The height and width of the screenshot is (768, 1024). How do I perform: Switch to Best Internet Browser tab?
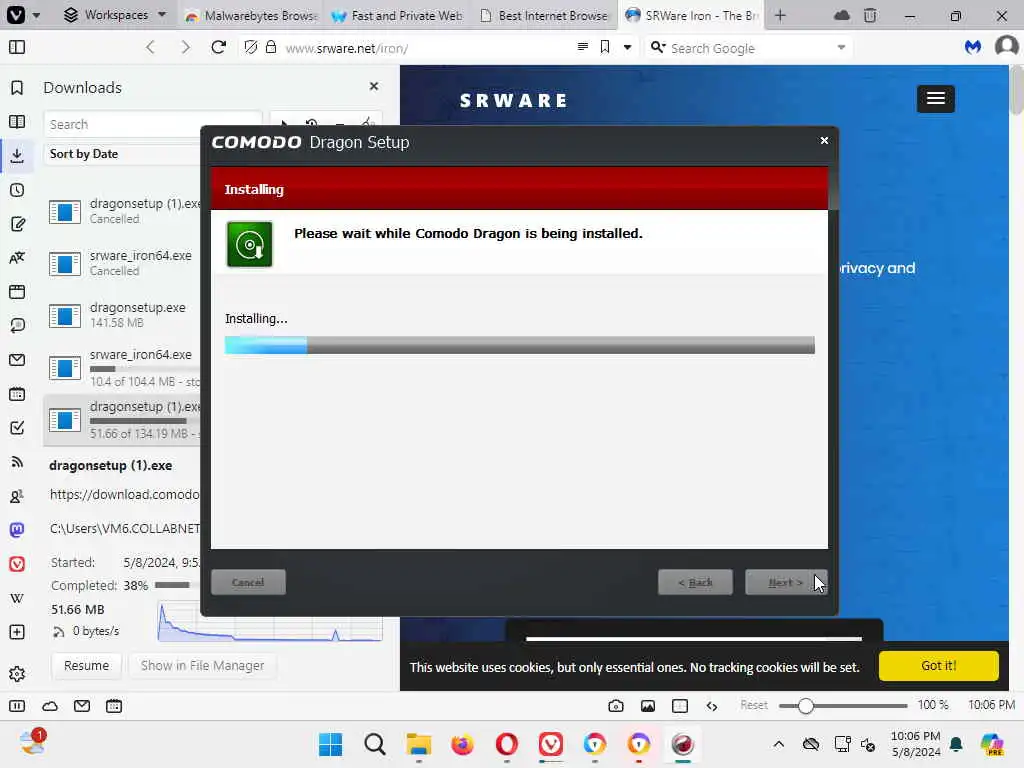pyautogui.click(x=544, y=15)
